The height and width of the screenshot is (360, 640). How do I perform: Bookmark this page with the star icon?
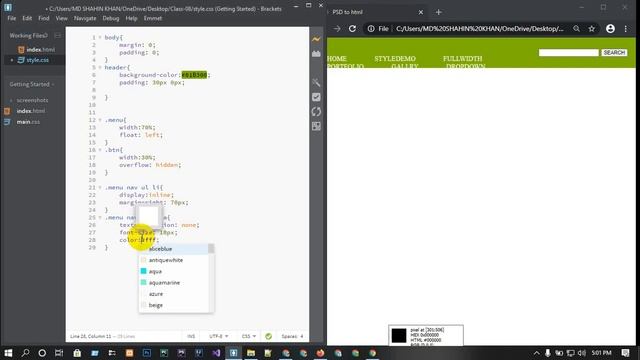(x=591, y=29)
